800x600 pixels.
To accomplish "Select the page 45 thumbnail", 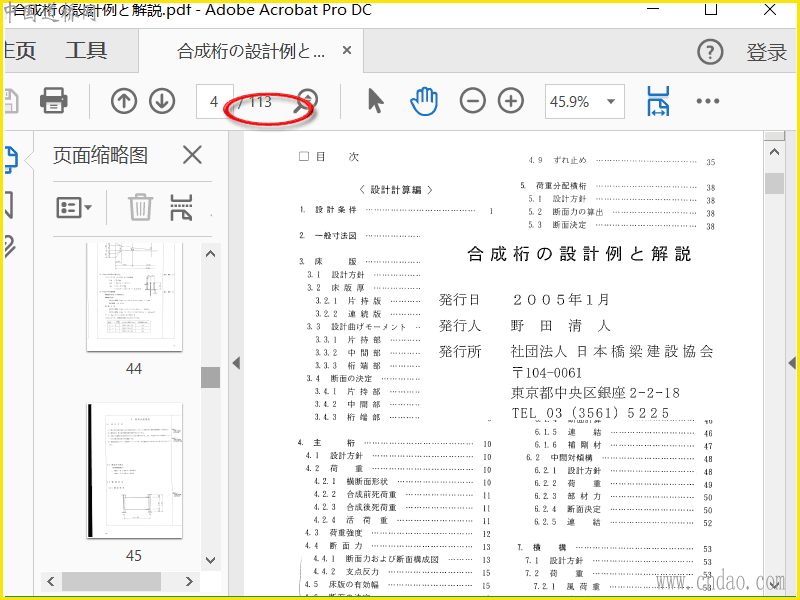I will tap(134, 470).
